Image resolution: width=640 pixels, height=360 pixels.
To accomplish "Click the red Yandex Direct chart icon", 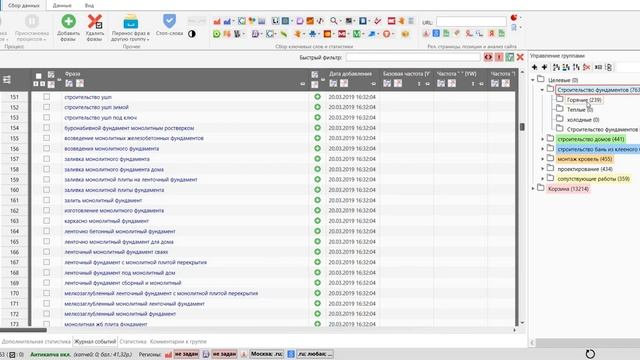I will tap(217, 21).
